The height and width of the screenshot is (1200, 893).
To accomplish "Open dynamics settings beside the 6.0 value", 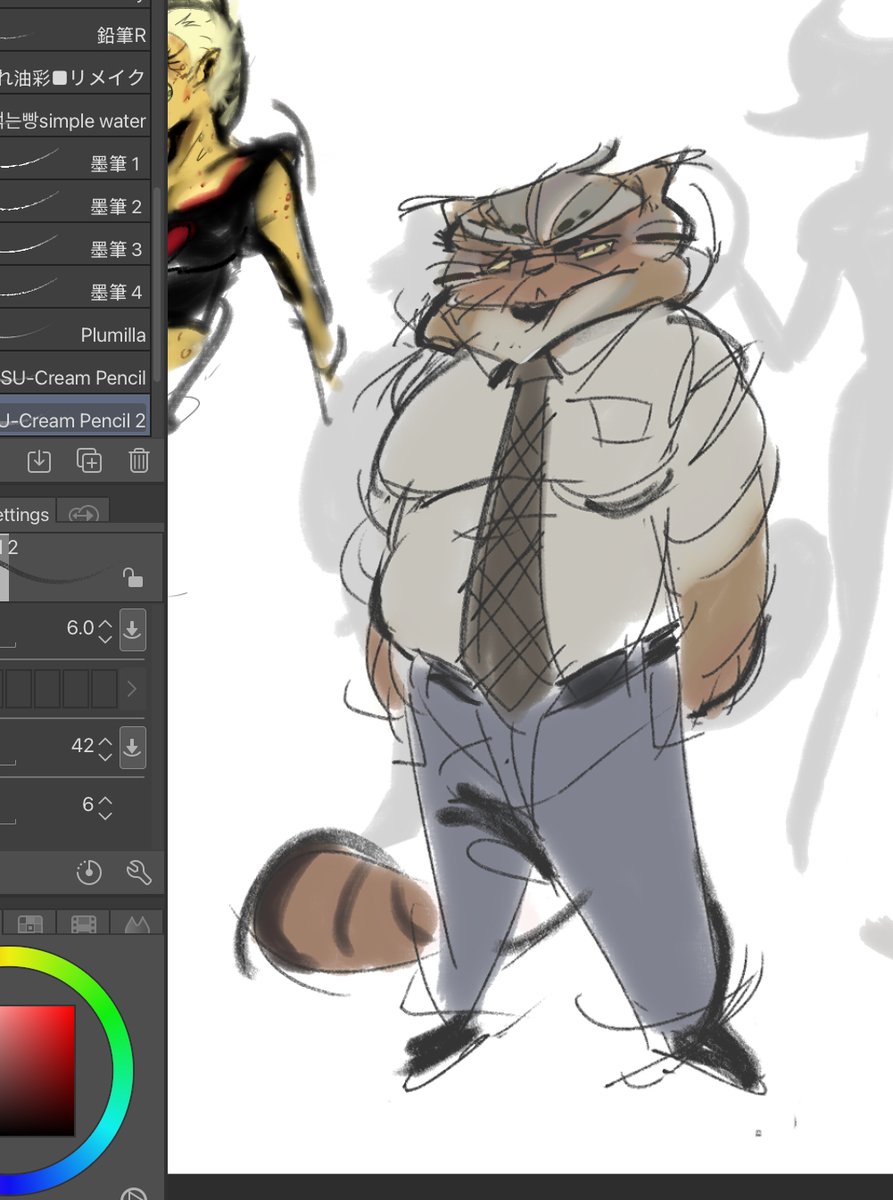I will tap(132, 628).
